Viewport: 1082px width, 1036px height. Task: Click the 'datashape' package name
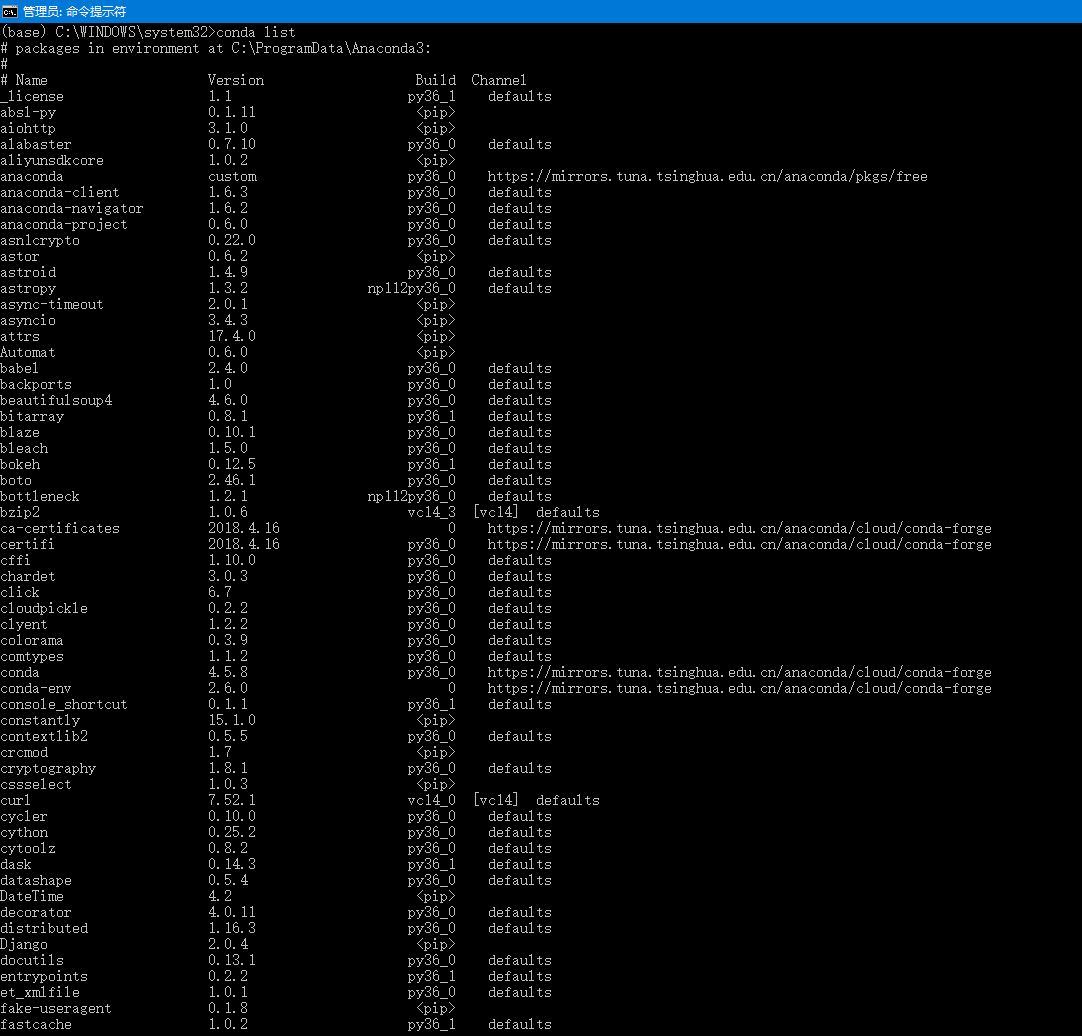(36, 881)
